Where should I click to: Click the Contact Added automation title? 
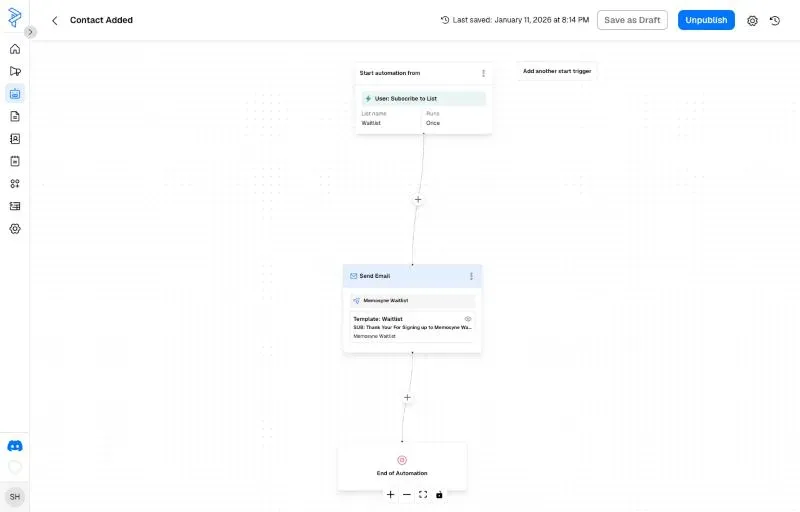(101, 20)
